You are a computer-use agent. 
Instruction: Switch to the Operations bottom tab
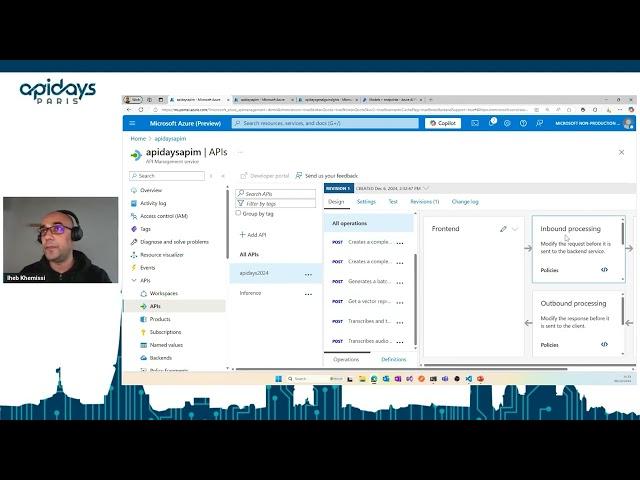[346, 360]
